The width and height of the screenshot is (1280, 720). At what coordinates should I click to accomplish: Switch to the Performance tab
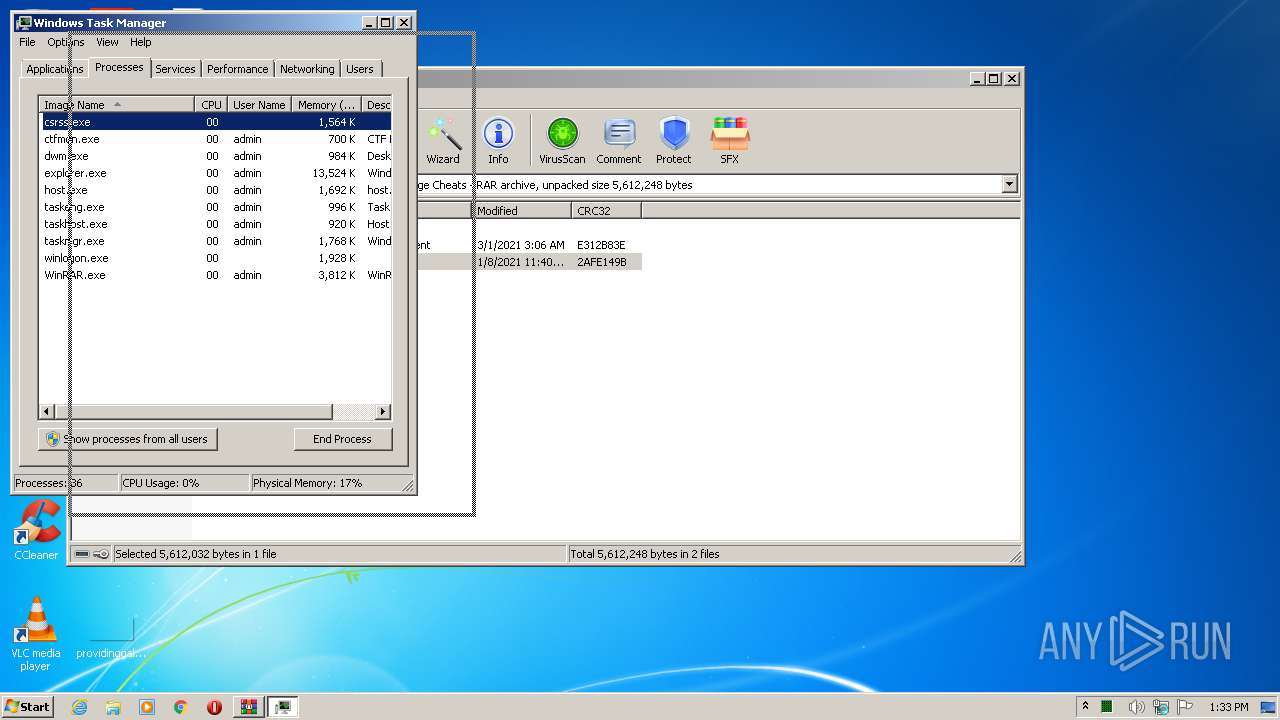coord(238,69)
